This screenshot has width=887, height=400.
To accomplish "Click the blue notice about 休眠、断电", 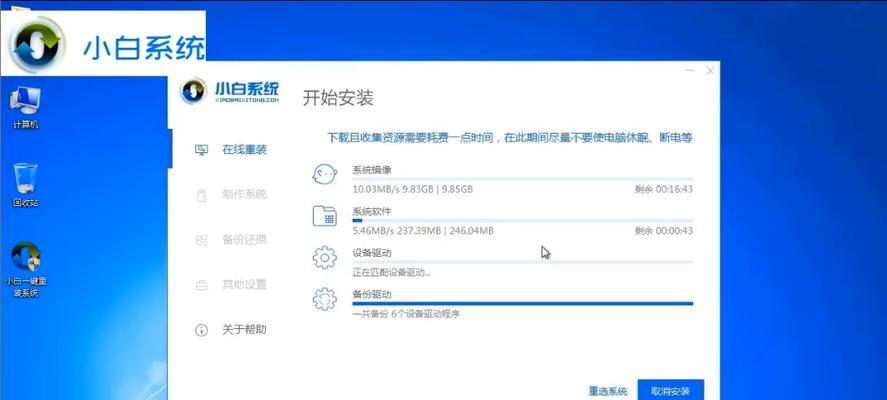I will pos(510,137).
